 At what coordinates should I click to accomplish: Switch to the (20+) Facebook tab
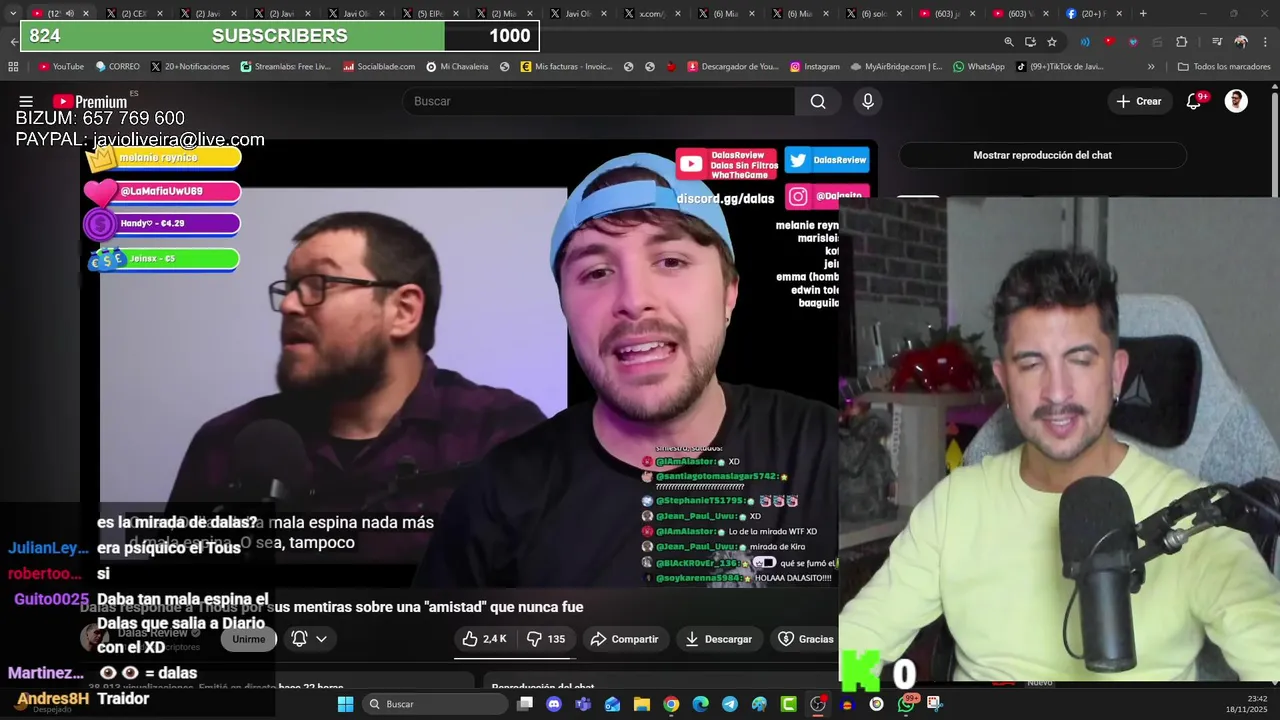pos(1093,13)
